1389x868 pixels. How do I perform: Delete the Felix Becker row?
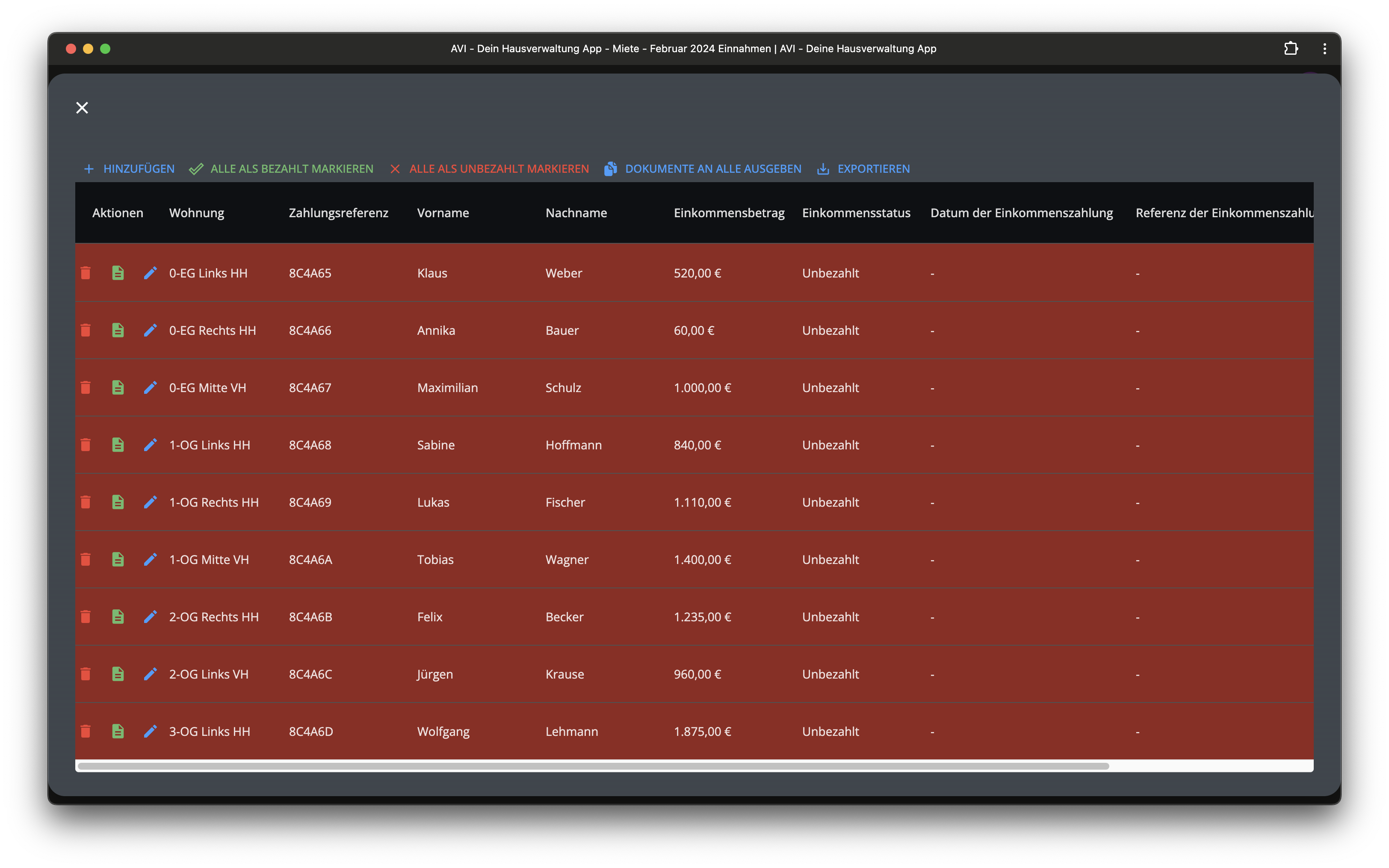tap(86, 617)
